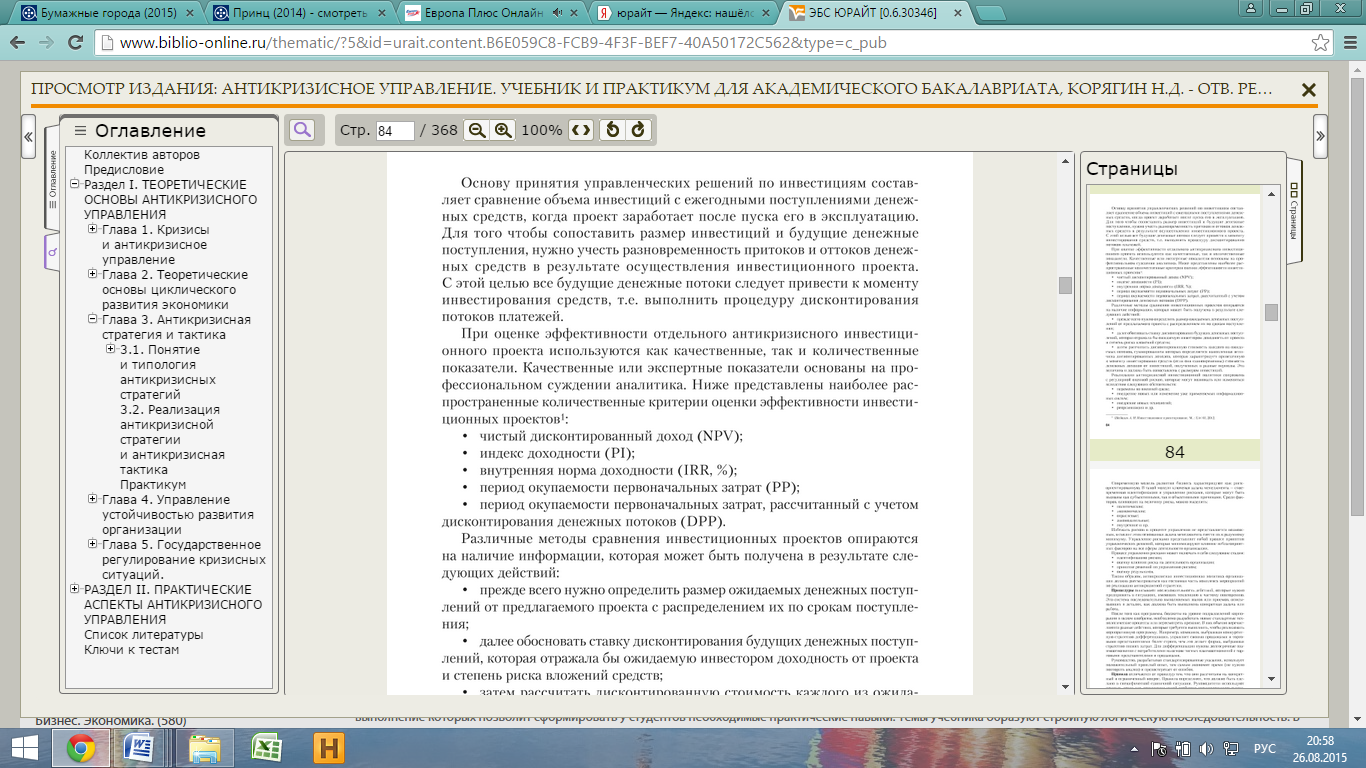Open Практикум in contents tree

click(x=152, y=485)
